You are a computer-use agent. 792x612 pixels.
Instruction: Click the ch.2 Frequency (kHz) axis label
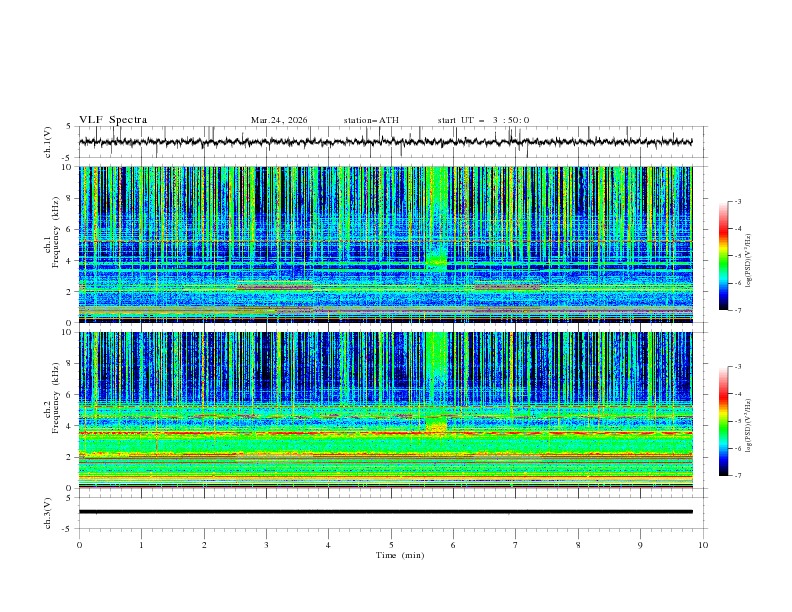[52, 398]
